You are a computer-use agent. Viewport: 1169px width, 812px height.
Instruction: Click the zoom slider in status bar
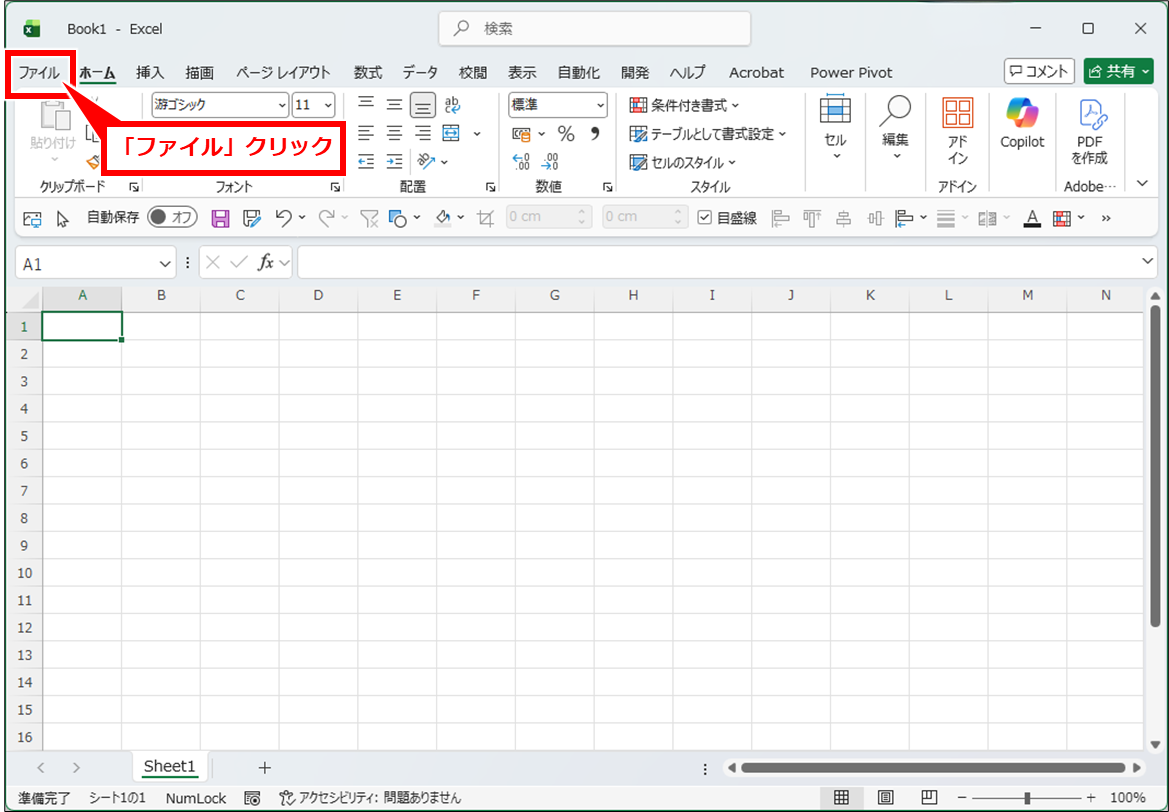pyautogui.click(x=1027, y=797)
